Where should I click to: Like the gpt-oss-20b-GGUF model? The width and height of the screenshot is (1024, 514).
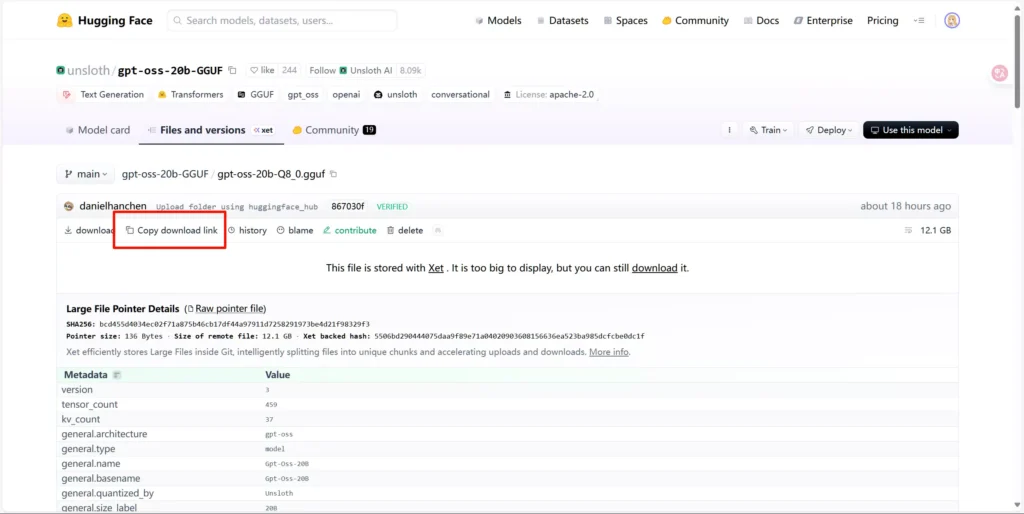[263, 70]
